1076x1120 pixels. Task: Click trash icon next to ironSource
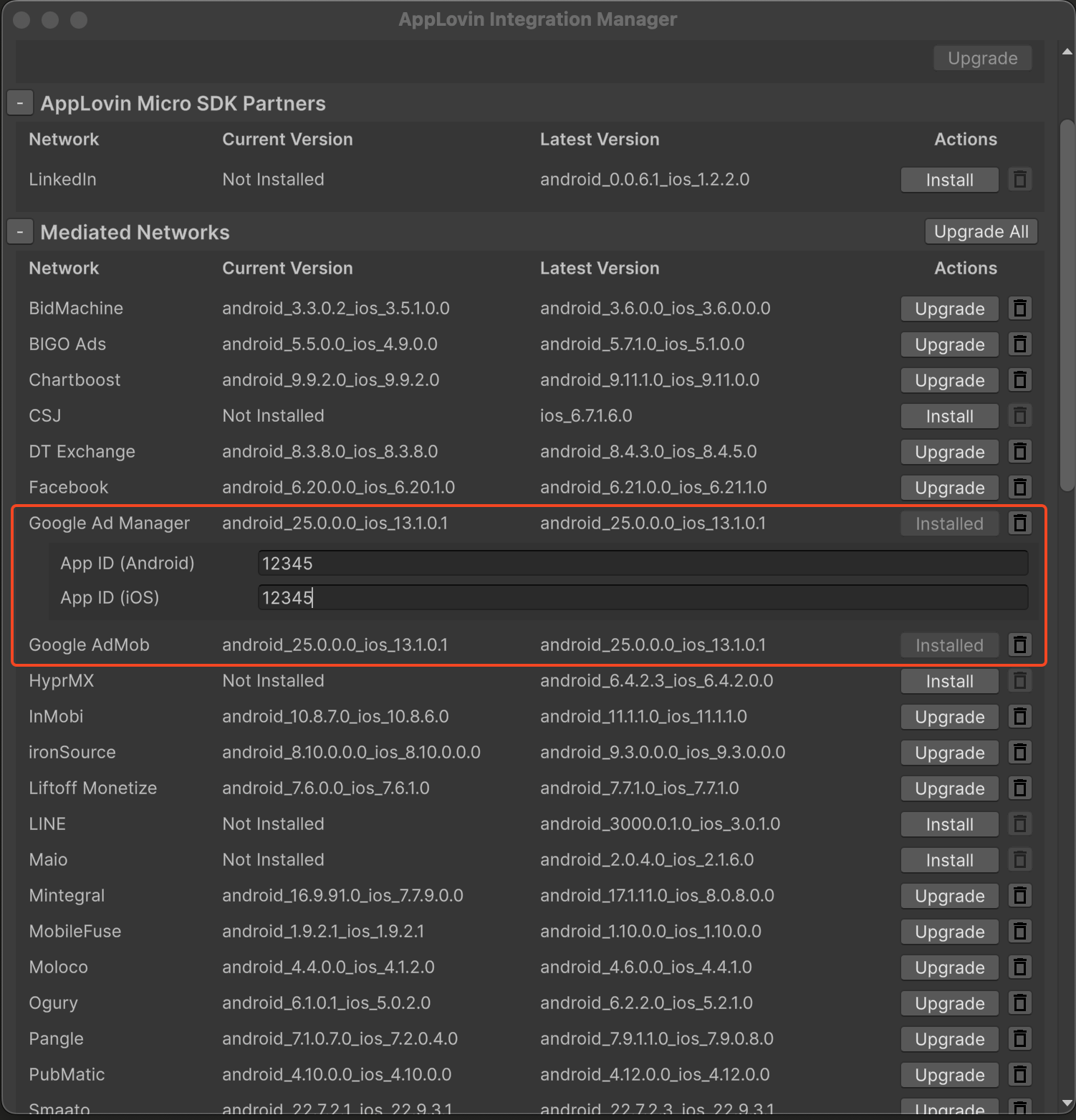[x=1019, y=753]
